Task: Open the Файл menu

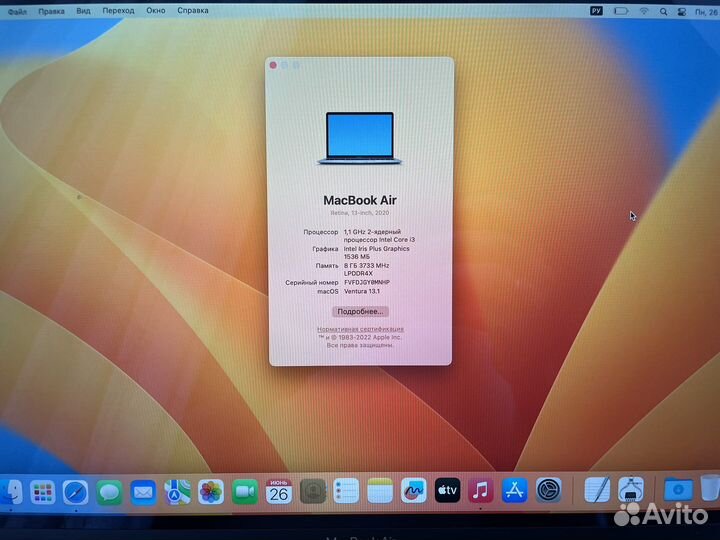Action: click(x=17, y=11)
